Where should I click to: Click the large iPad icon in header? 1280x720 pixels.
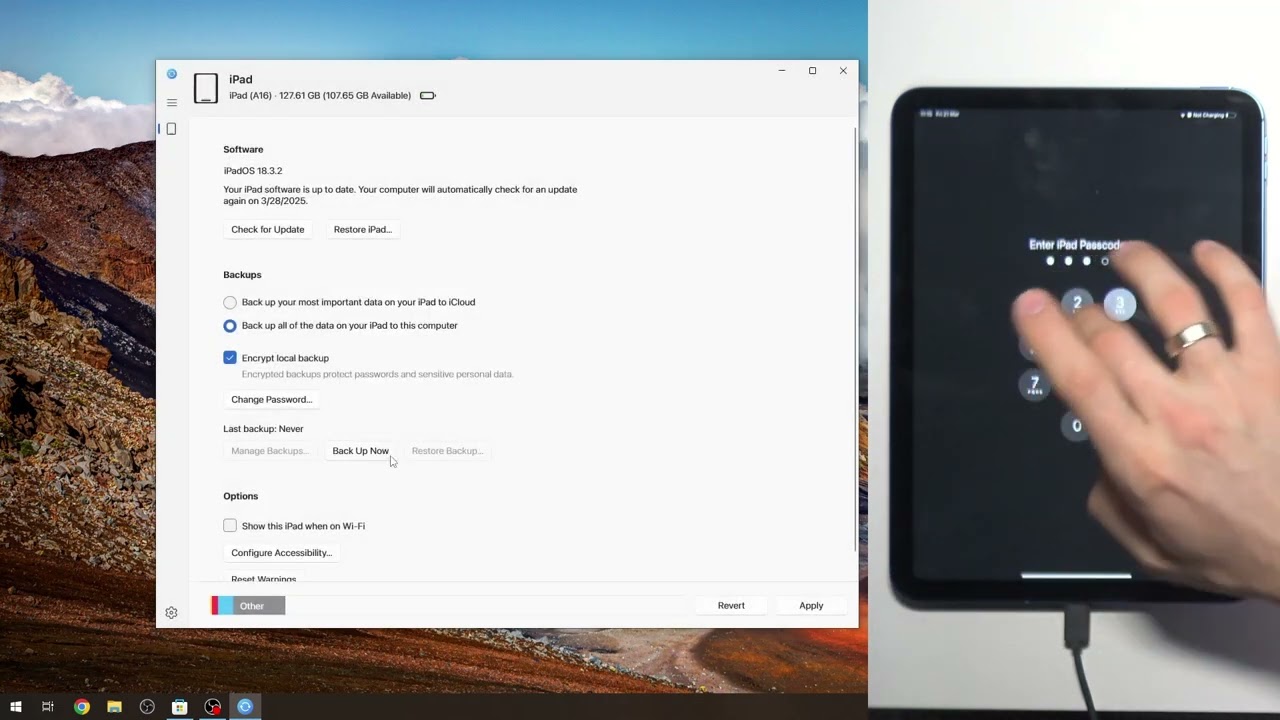click(206, 88)
